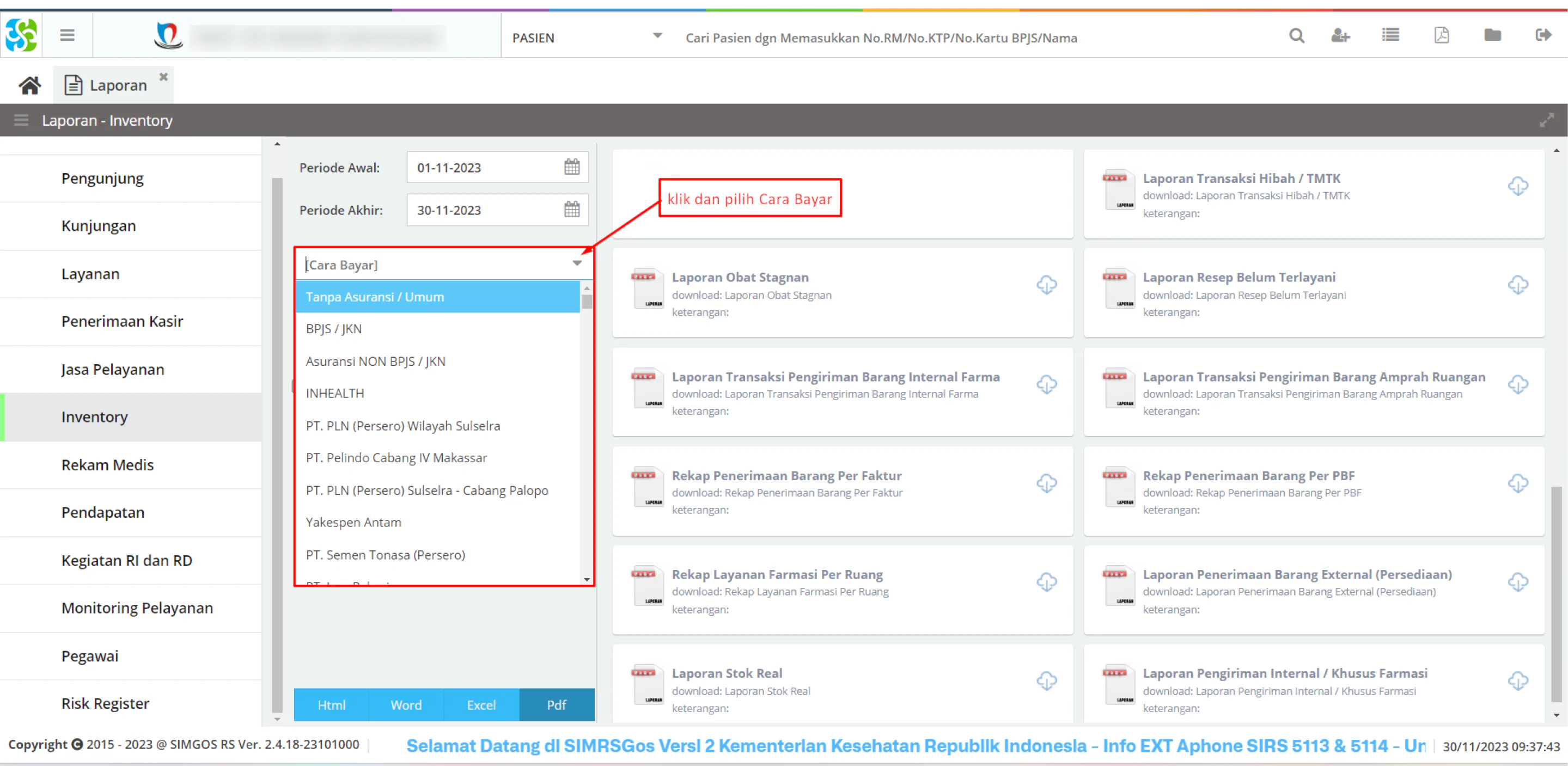Download Rekap Layanan Farmasi Per Ruang

[x=1046, y=582]
